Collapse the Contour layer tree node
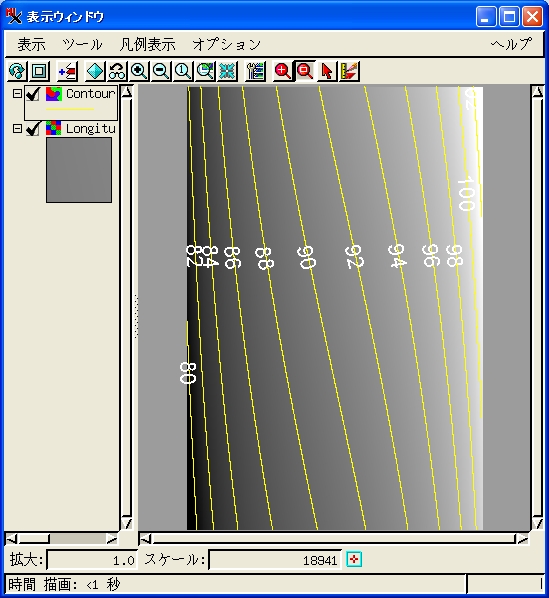Image resolution: width=549 pixels, height=598 pixels. [x=17, y=93]
